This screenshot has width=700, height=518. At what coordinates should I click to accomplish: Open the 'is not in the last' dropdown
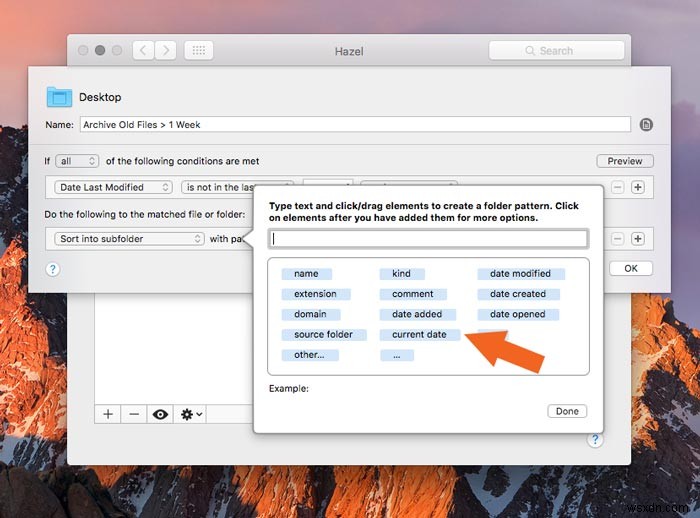[x=218, y=187]
